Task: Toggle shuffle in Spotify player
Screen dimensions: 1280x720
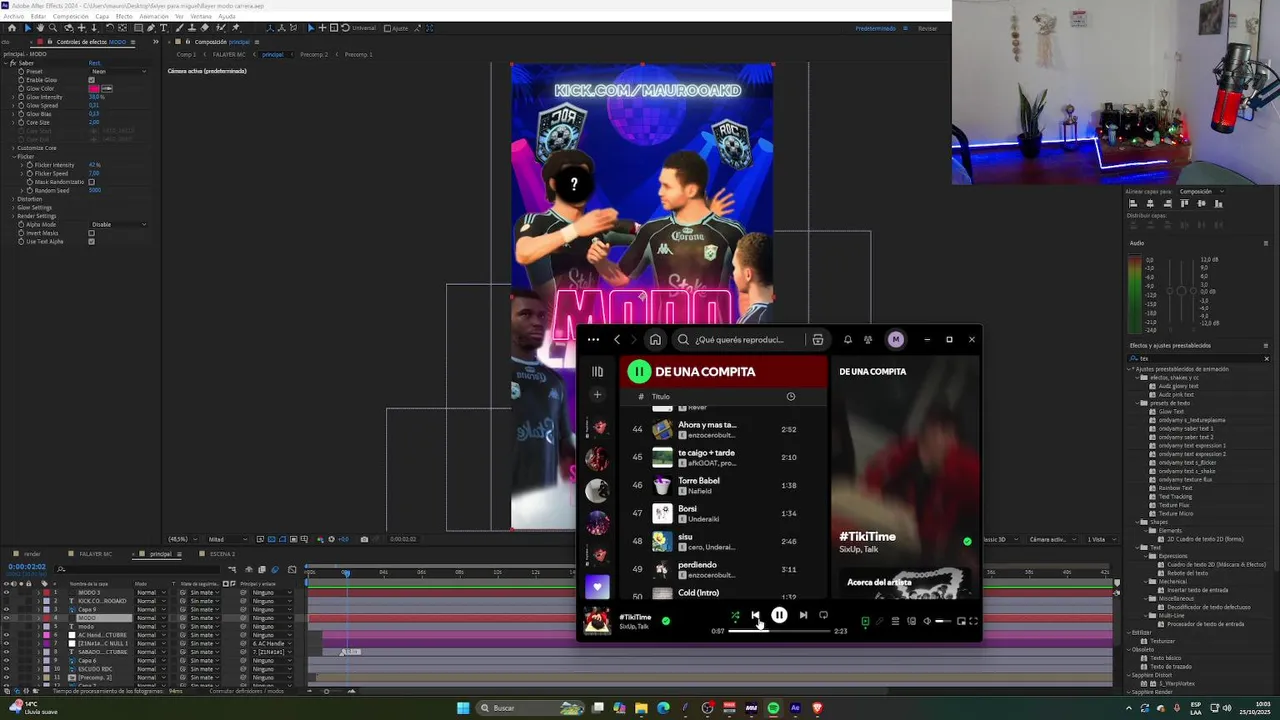Action: point(735,615)
